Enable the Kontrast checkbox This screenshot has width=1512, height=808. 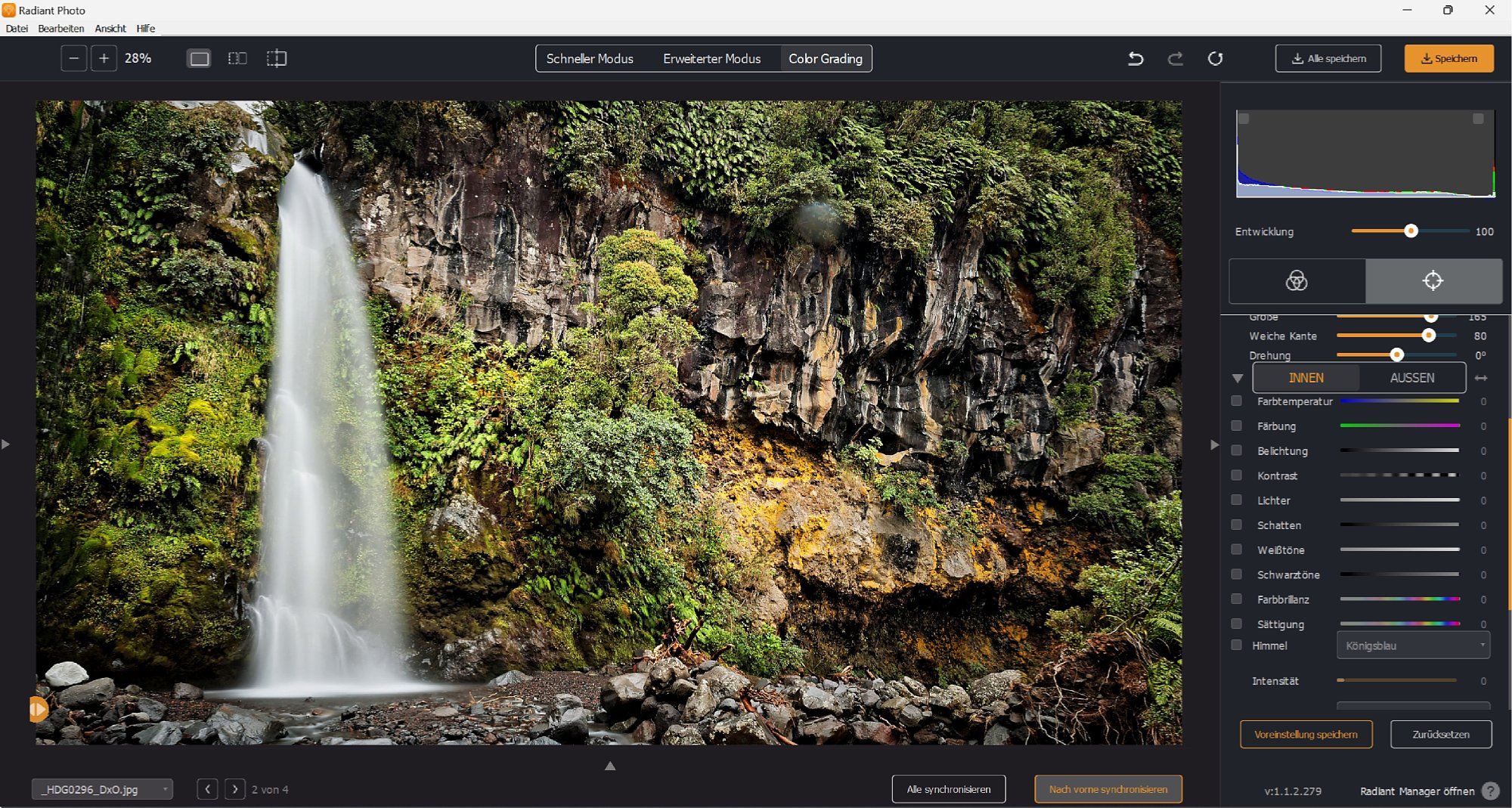[1236, 475]
